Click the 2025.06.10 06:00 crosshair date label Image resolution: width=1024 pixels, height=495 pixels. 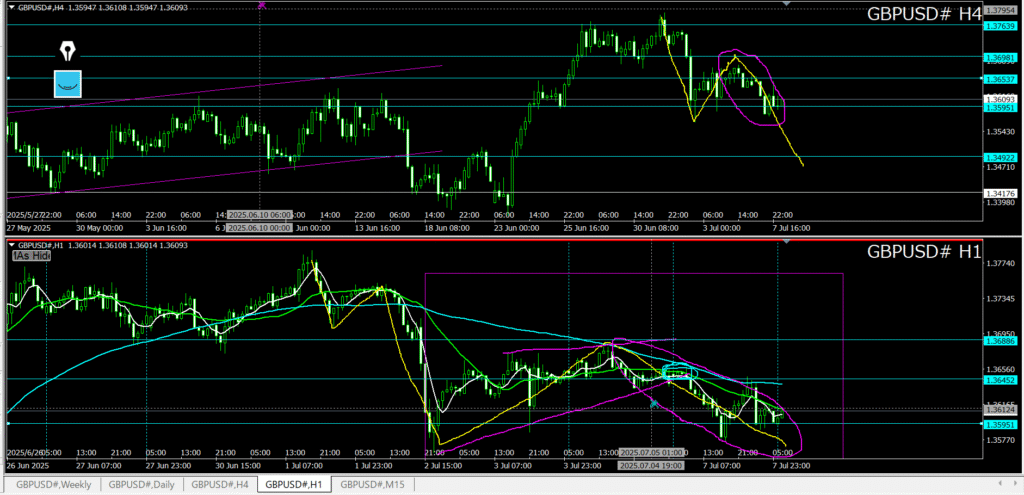(x=259, y=215)
